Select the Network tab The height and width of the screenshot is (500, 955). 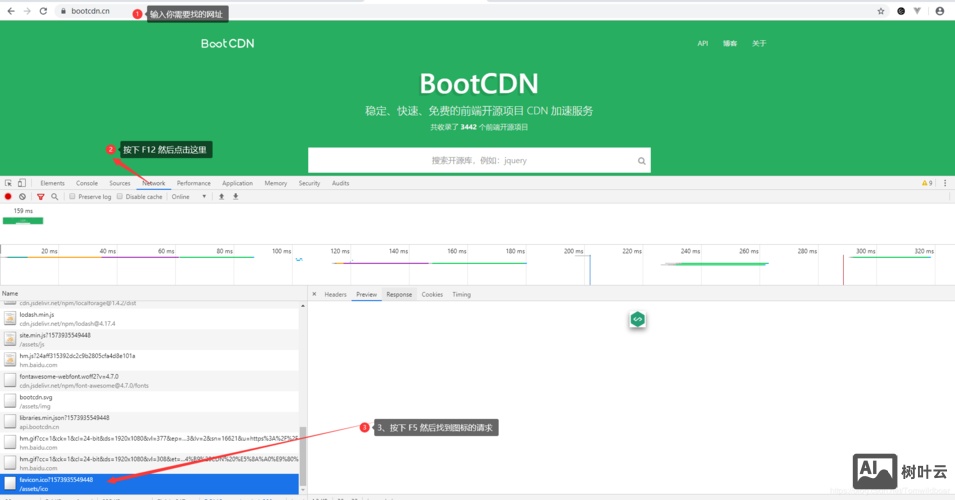click(153, 183)
